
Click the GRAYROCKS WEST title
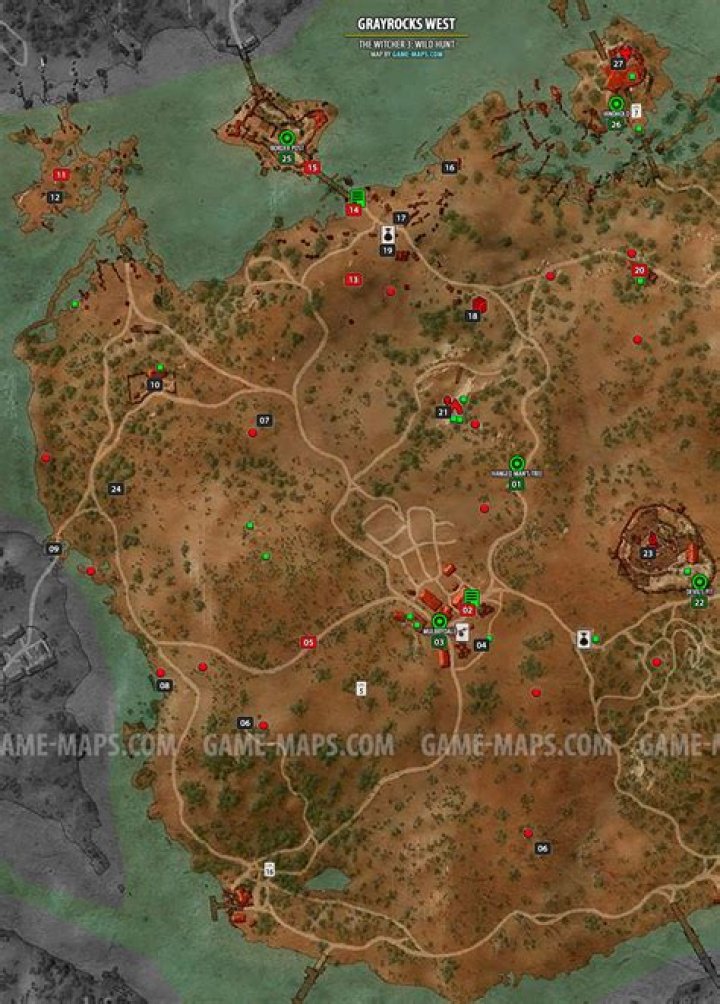(407, 24)
